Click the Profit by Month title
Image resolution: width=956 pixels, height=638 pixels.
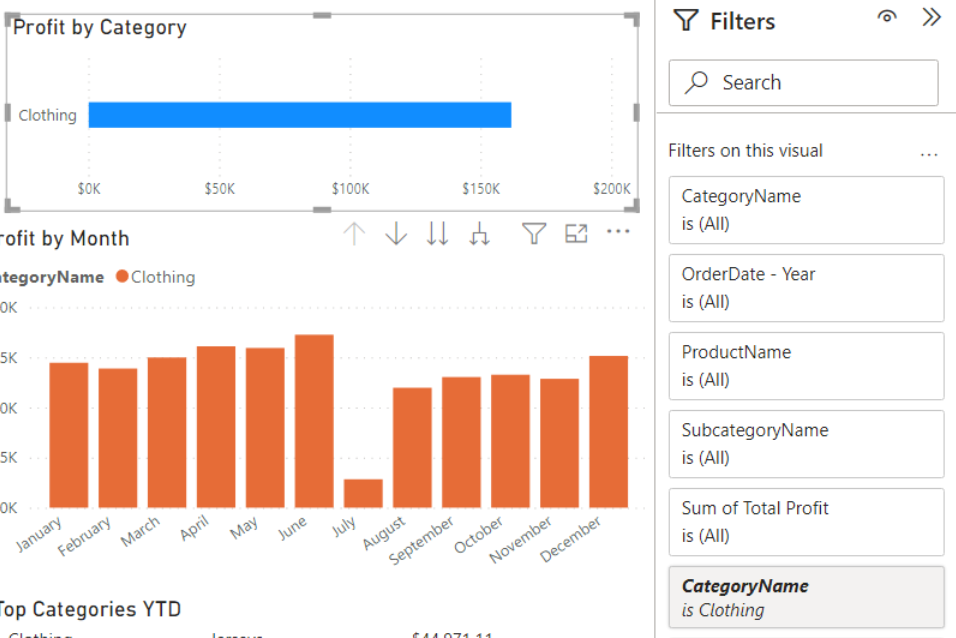65,238
